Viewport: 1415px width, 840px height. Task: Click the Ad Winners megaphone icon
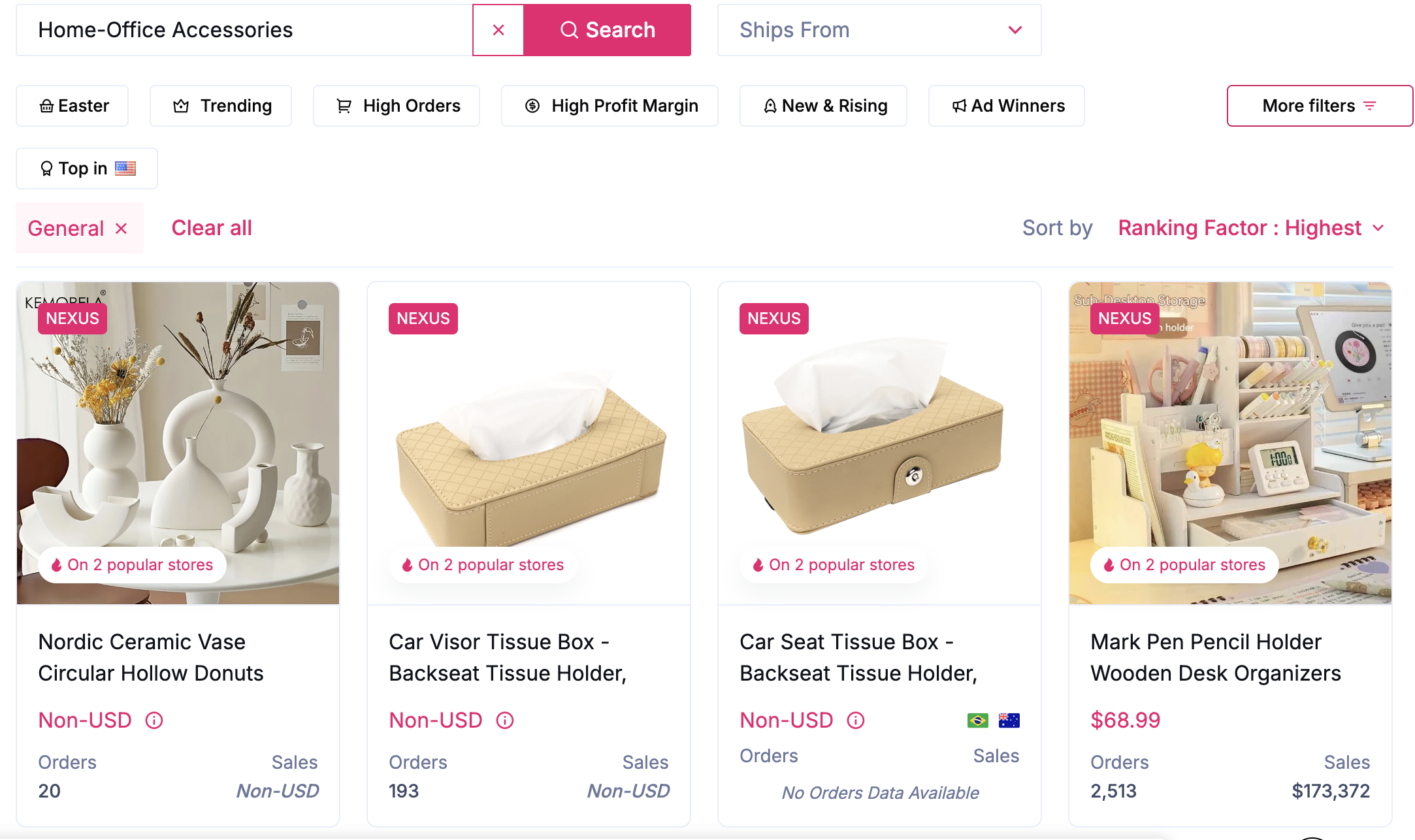958,105
